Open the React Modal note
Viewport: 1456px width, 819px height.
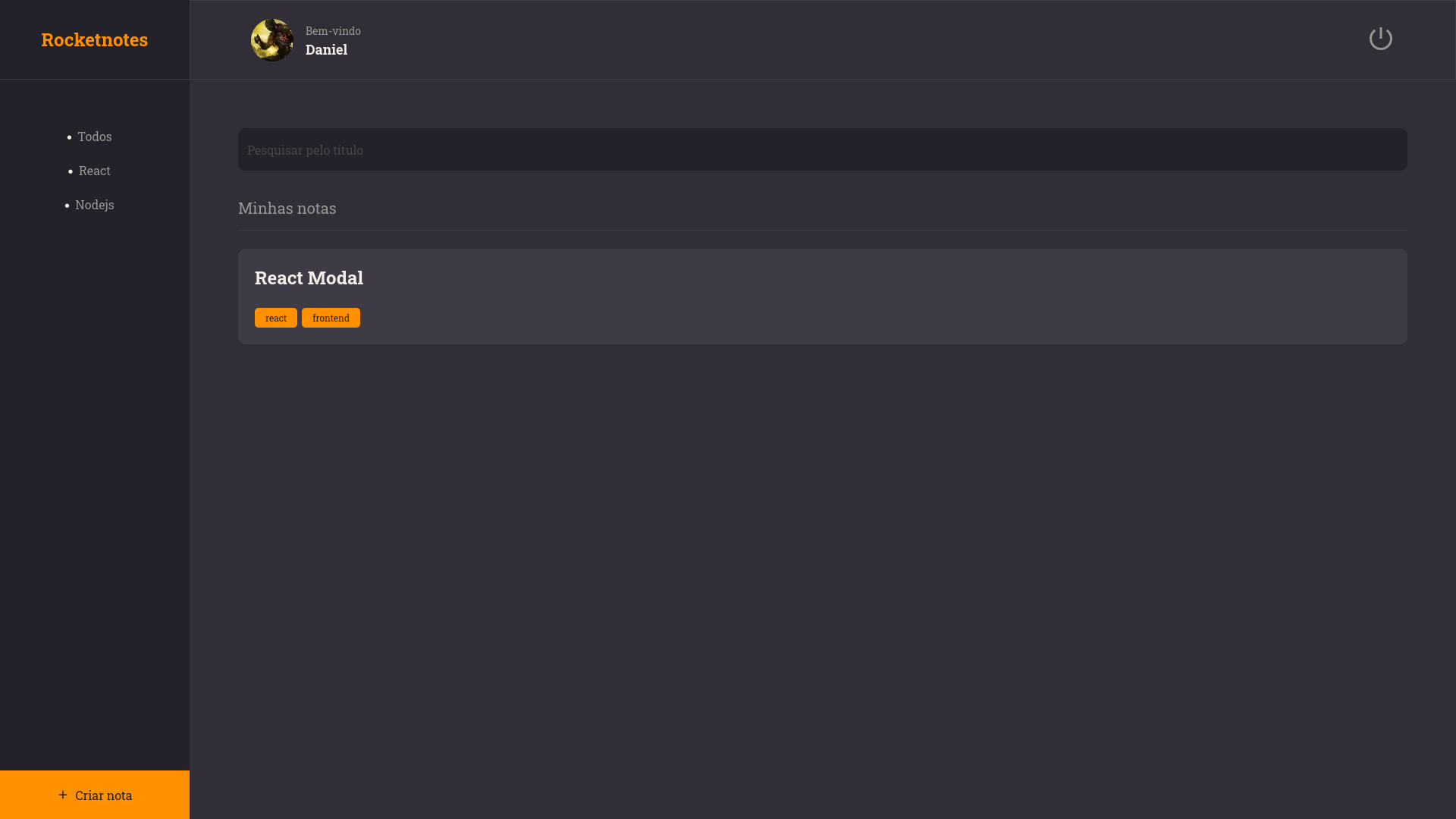pos(822,296)
